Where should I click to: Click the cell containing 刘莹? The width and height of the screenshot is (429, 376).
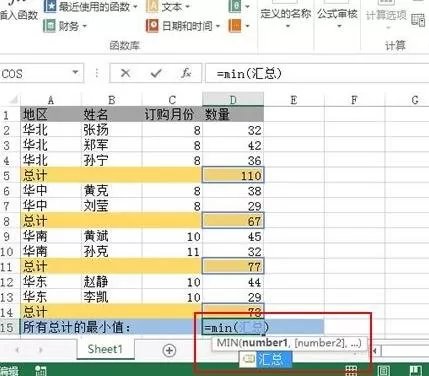point(112,206)
